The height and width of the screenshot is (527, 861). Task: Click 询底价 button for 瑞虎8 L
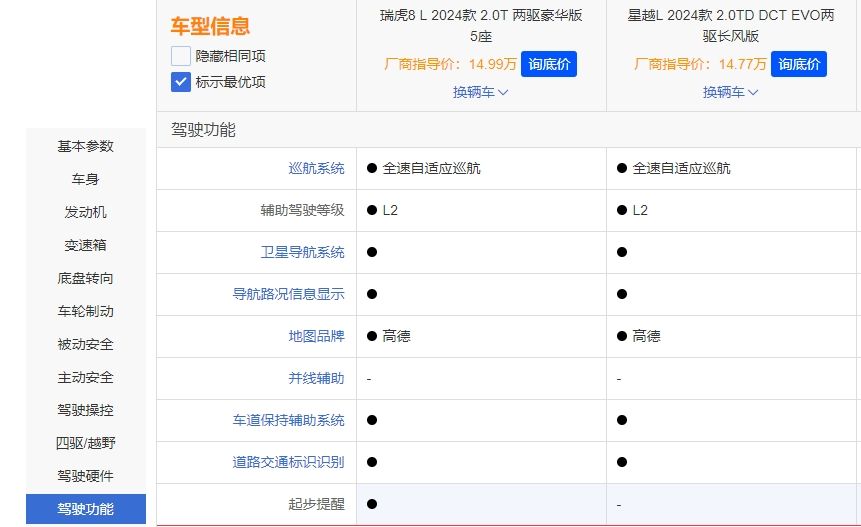[549, 64]
